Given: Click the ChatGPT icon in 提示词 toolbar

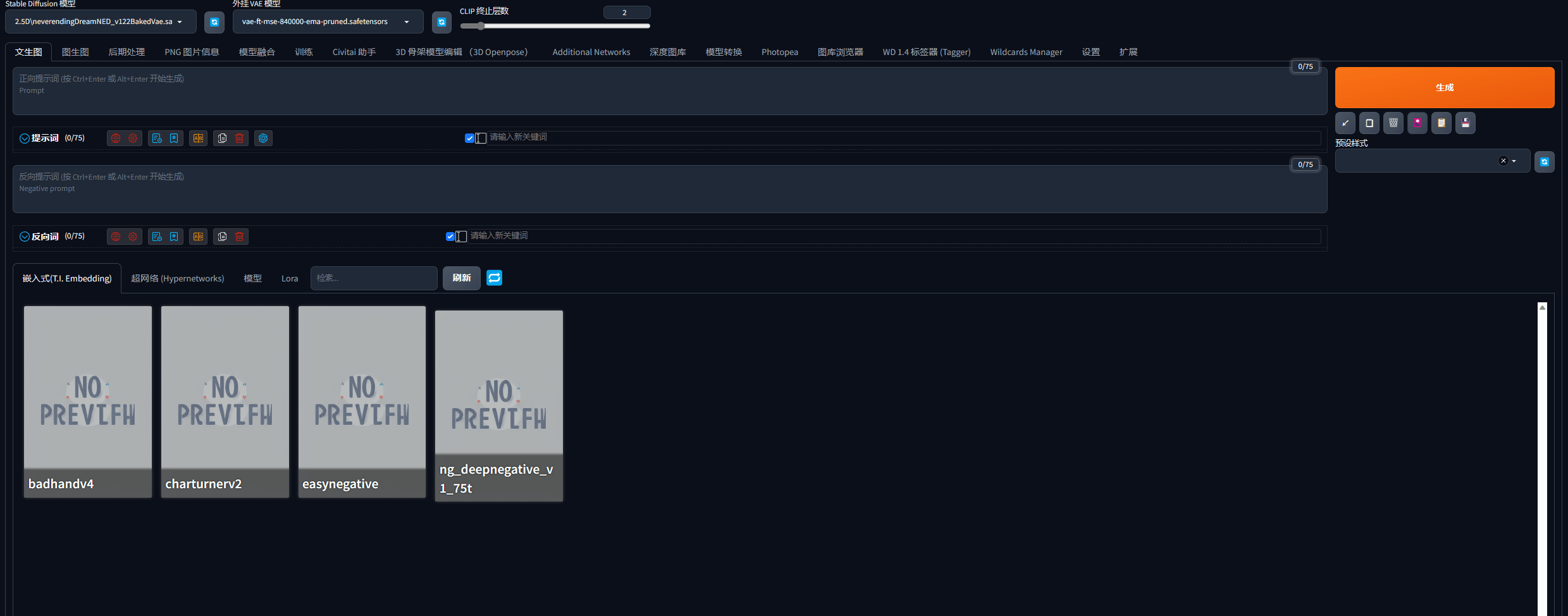Looking at the screenshot, I should (x=263, y=138).
